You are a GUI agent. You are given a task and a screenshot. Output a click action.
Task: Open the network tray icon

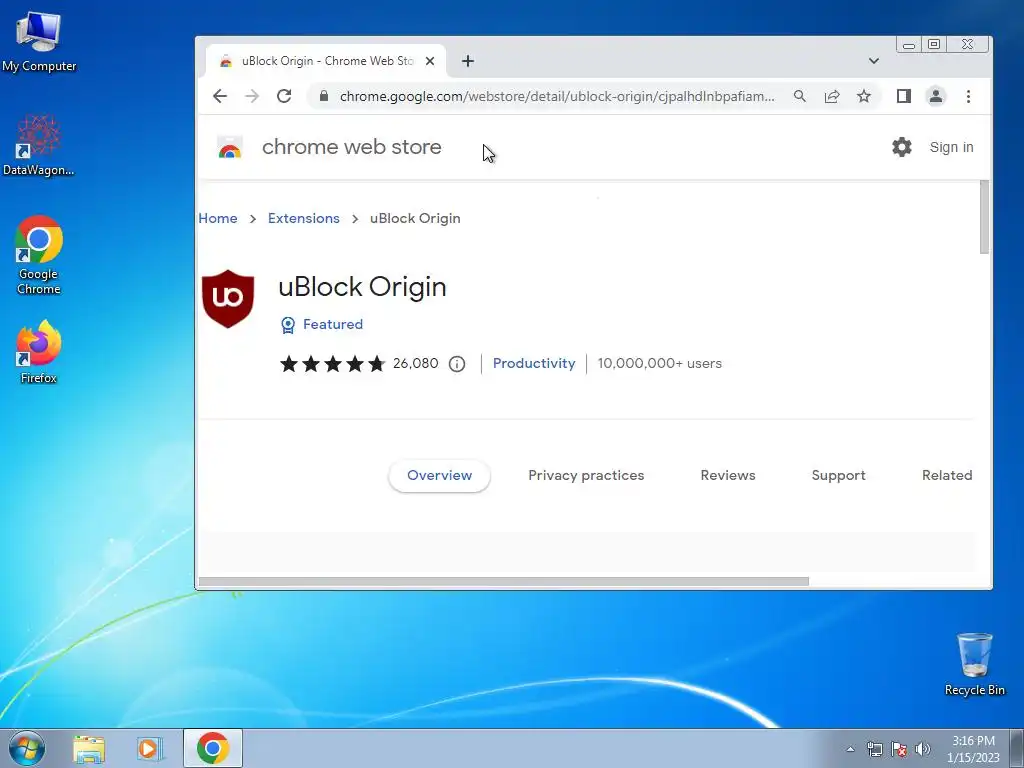(874, 749)
